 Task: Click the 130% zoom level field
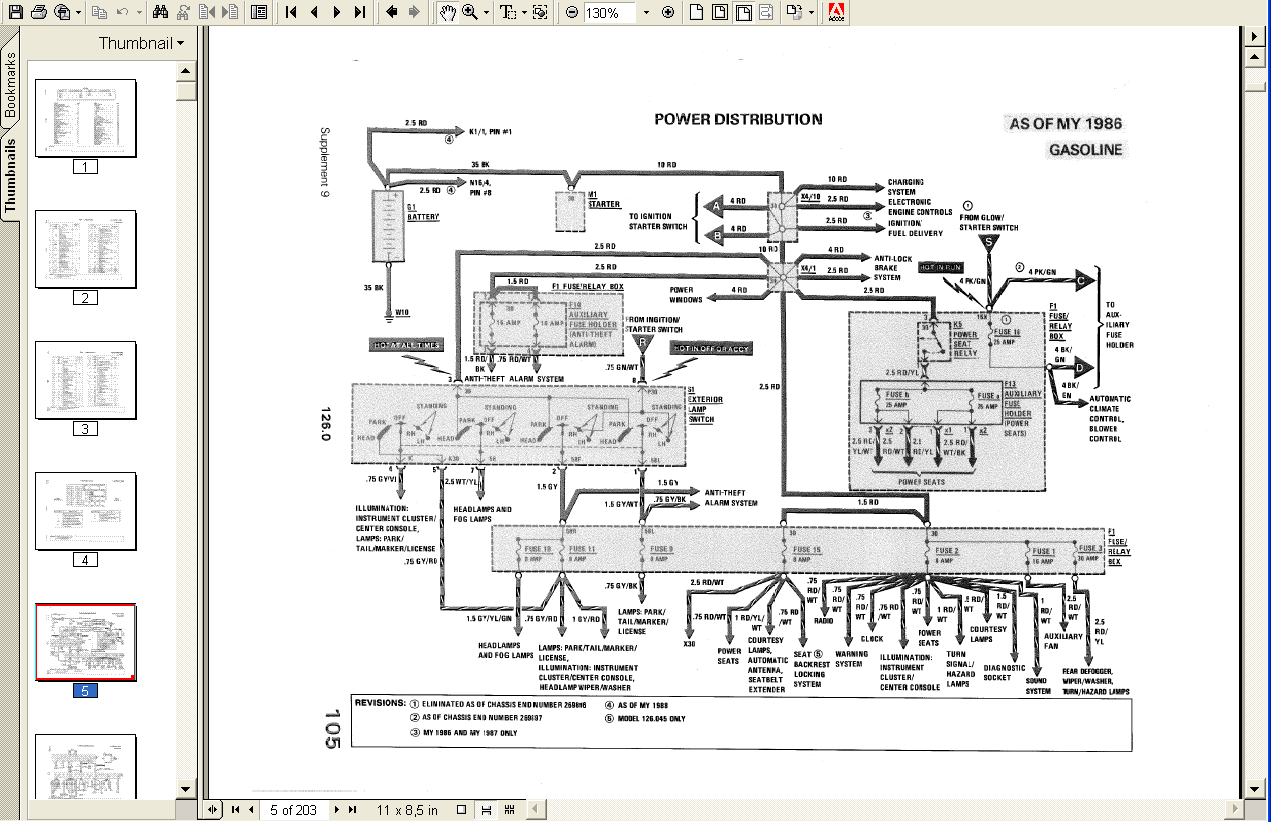click(x=609, y=12)
